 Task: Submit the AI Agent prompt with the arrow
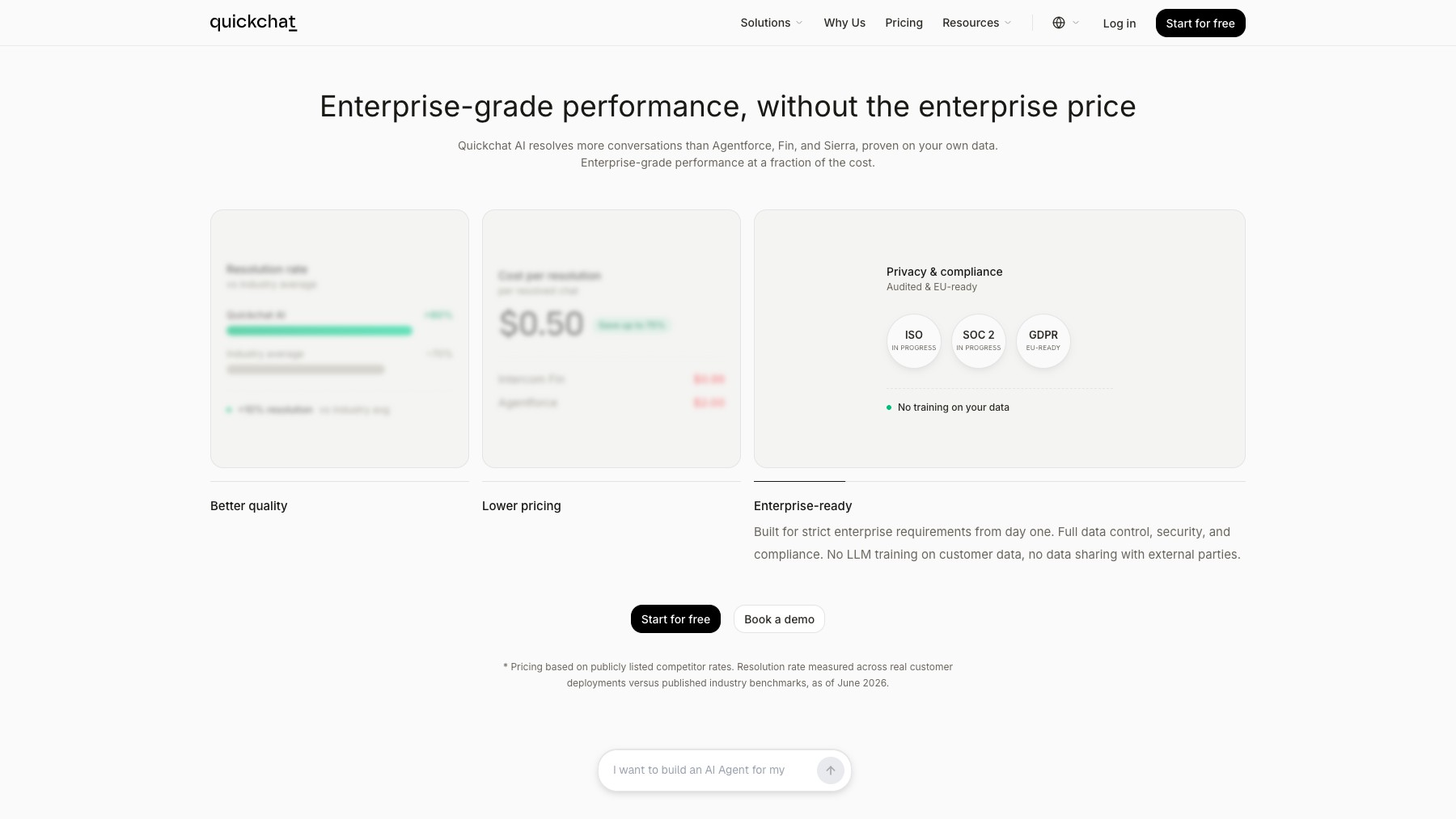pos(830,770)
